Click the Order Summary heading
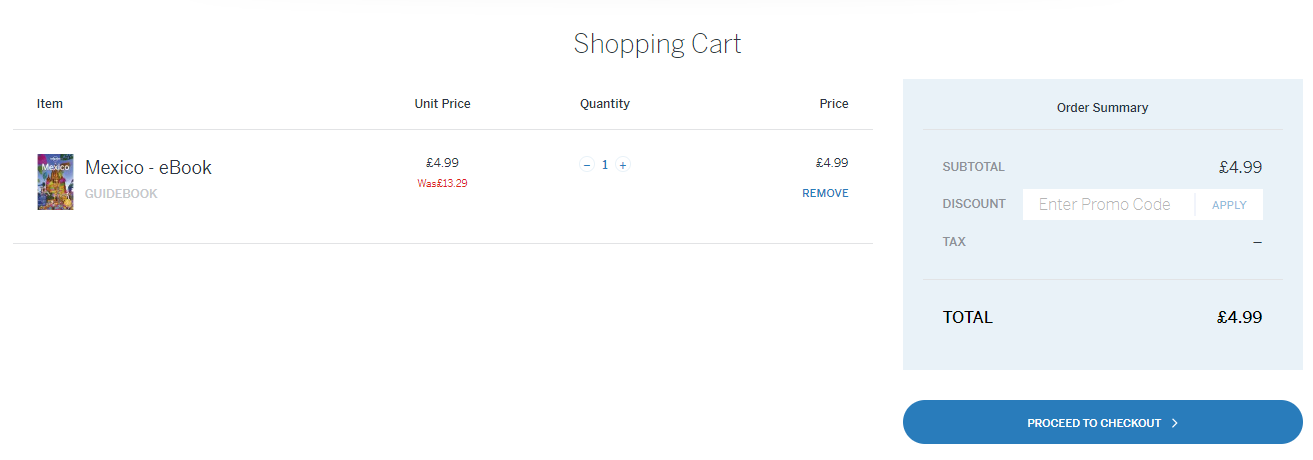This screenshot has height=460, width=1313. pos(1102,107)
